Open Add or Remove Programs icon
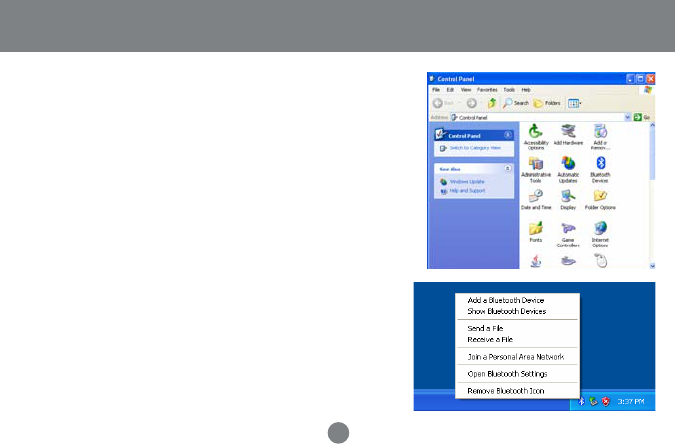Screen dimensions: 675x444 (600, 137)
